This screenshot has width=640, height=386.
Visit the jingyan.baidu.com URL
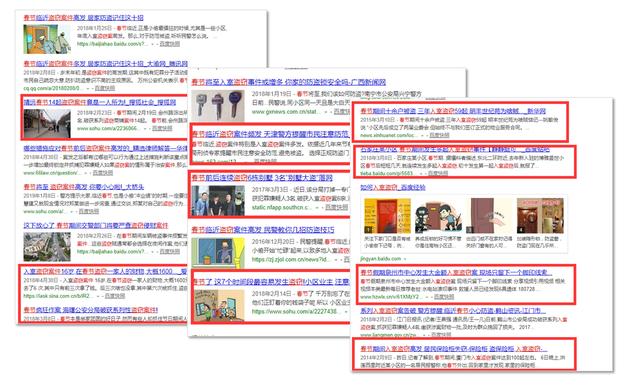point(380,259)
